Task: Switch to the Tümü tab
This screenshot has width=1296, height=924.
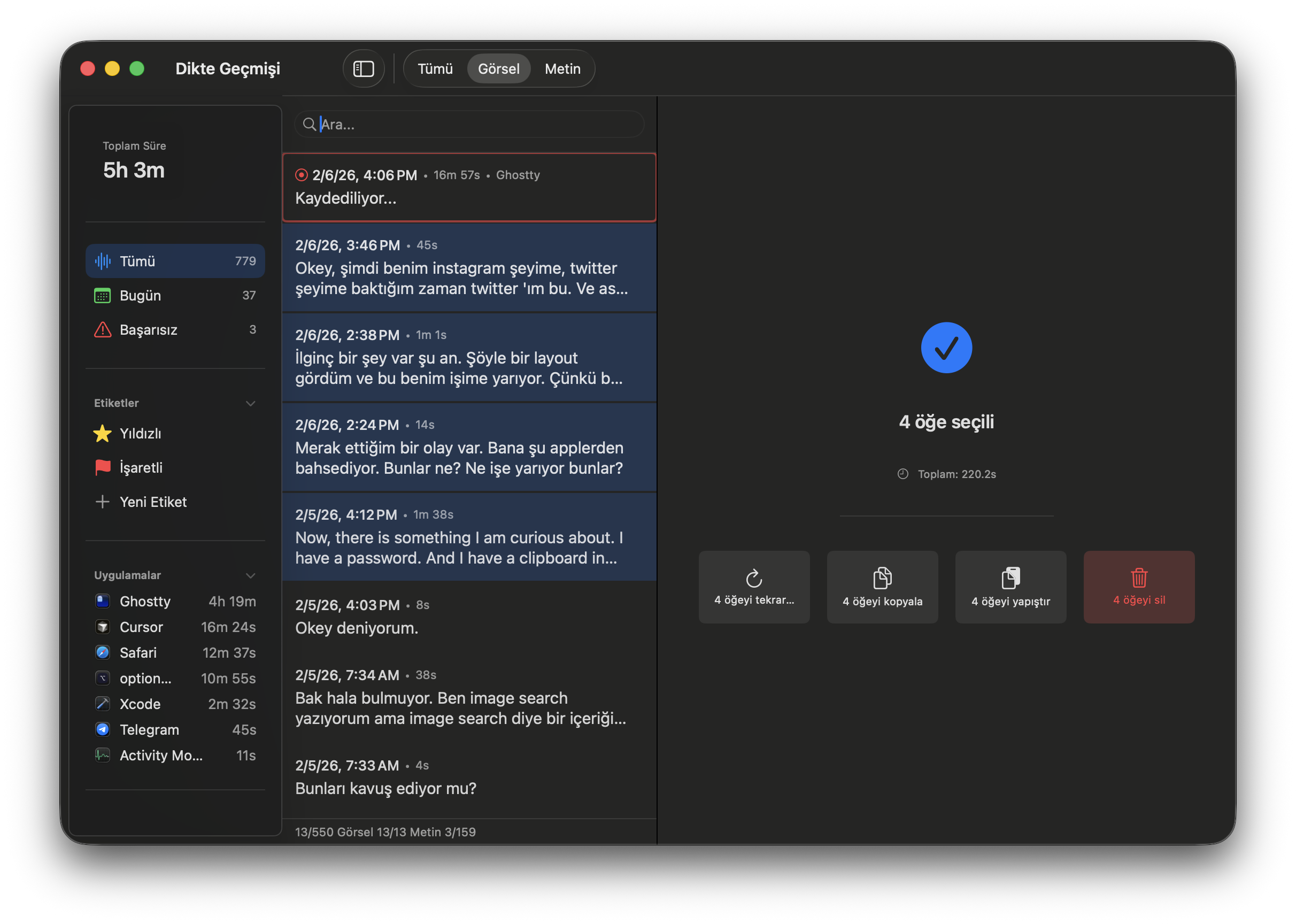Action: [435, 68]
